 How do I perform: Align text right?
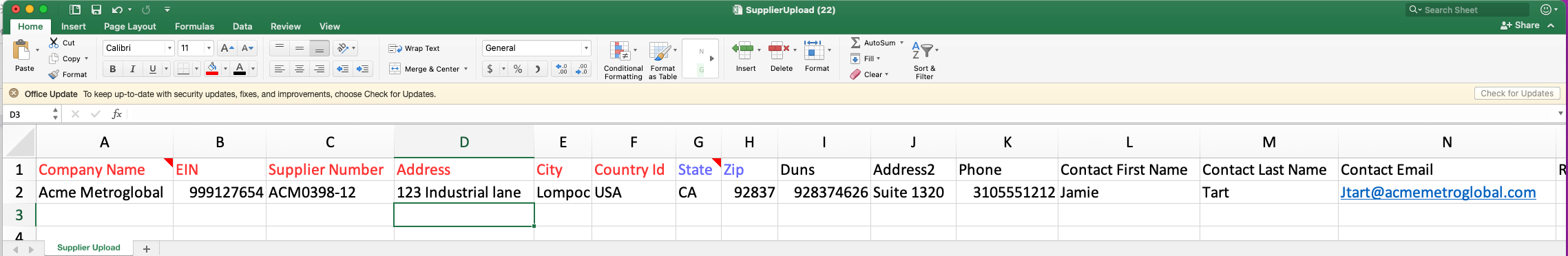tap(319, 69)
